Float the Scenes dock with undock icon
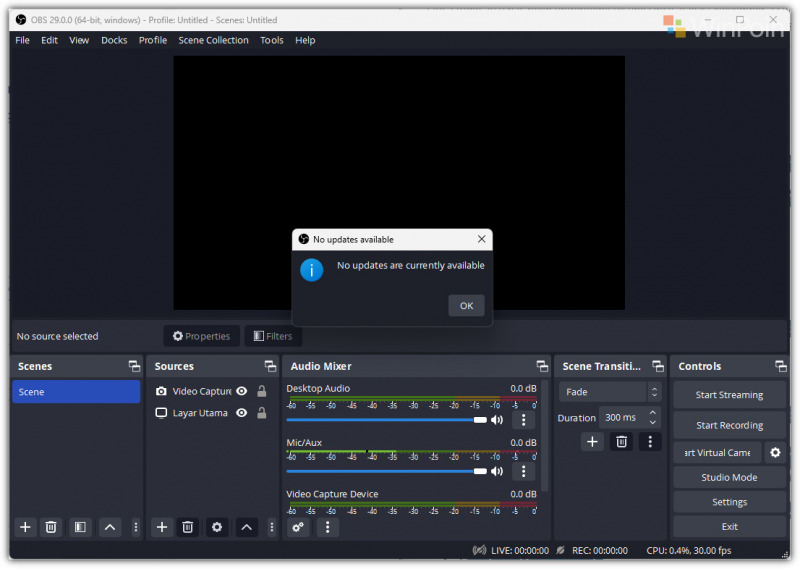800x569 pixels. pos(134,366)
